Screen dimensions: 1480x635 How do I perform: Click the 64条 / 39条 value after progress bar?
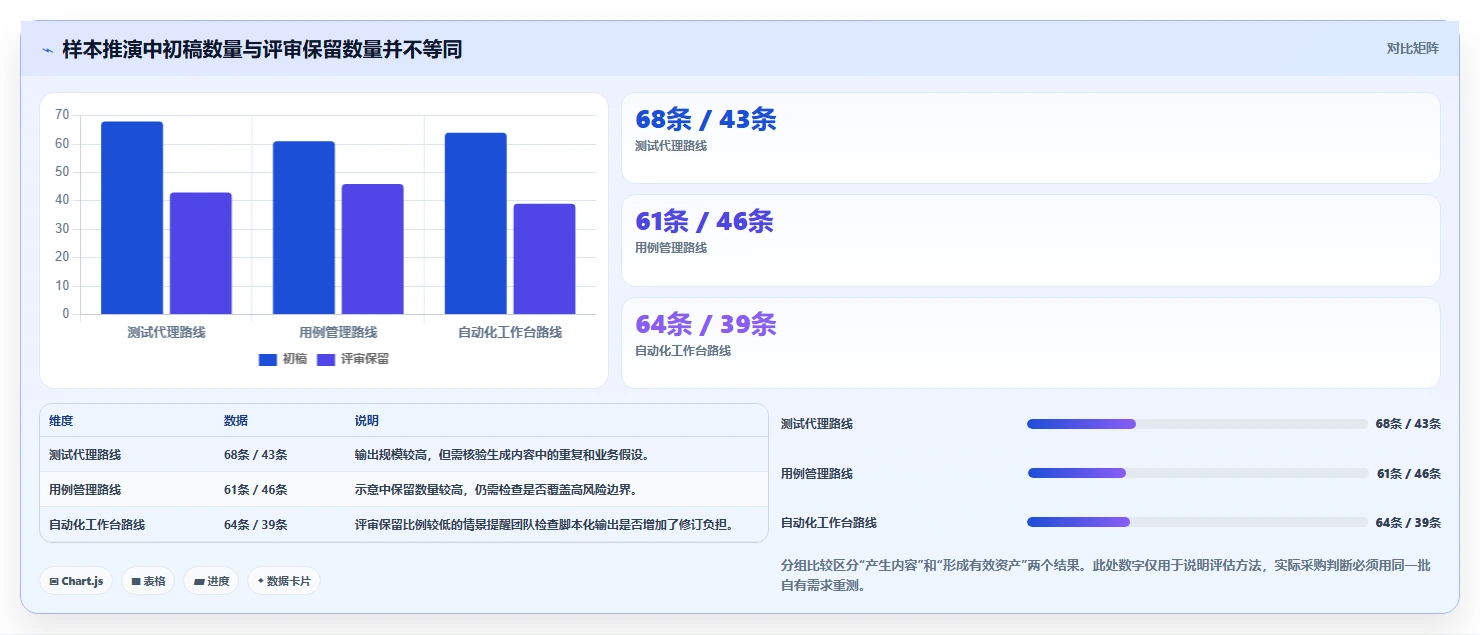click(1408, 522)
